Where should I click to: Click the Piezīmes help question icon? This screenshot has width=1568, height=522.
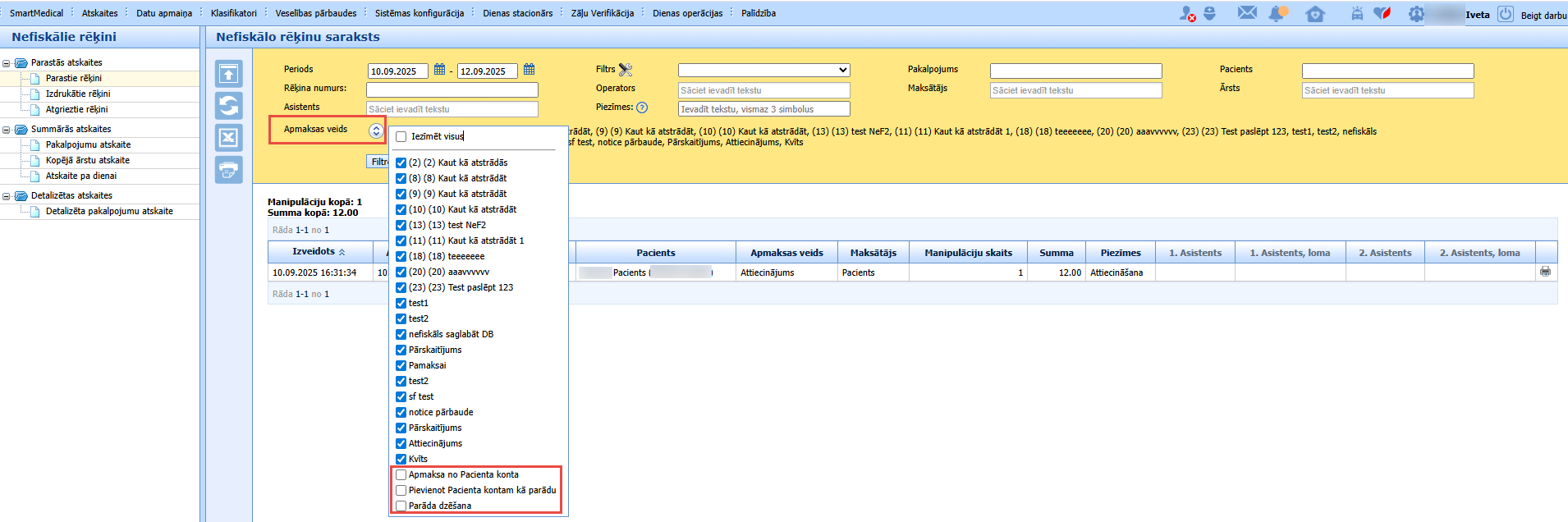[x=642, y=108]
